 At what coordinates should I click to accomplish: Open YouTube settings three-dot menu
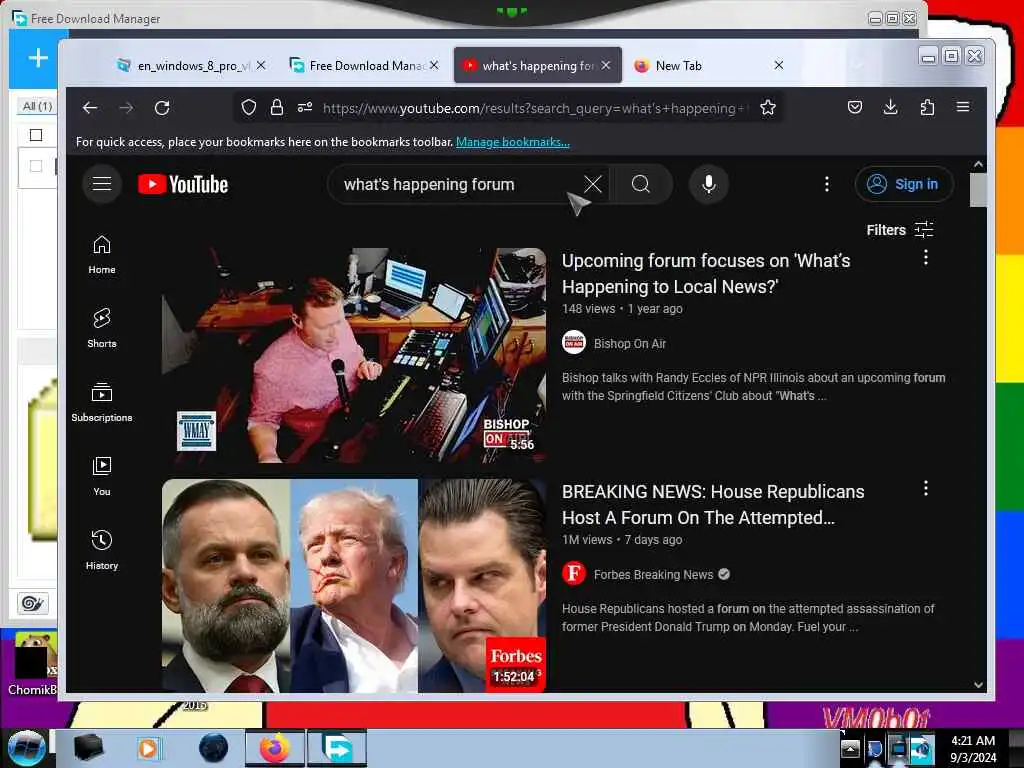(827, 184)
